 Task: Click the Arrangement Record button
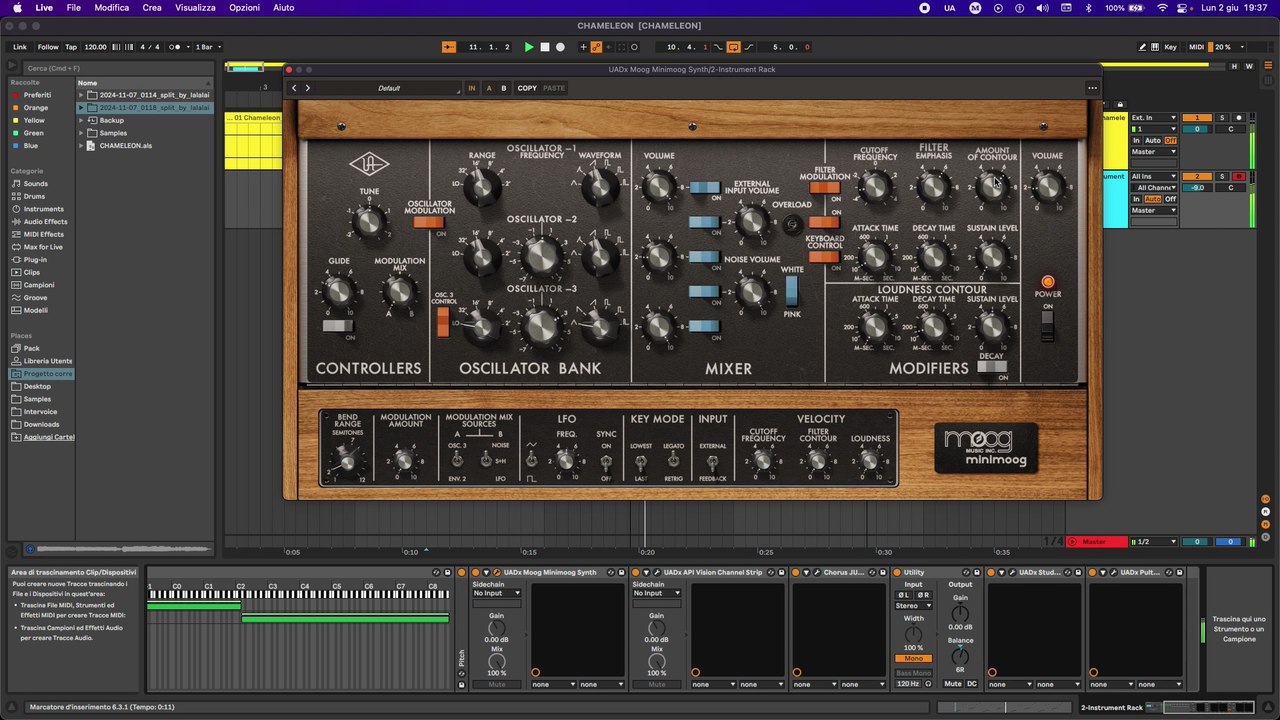tap(560, 47)
